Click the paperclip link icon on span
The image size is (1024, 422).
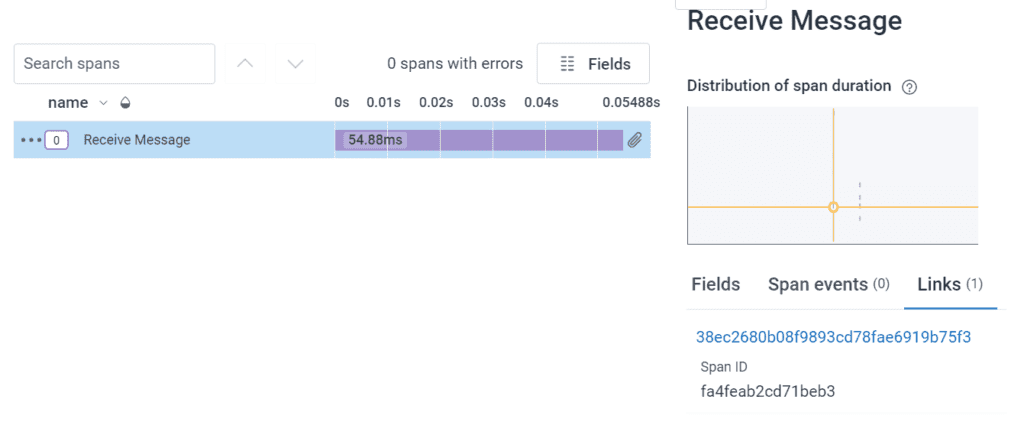[x=634, y=140]
